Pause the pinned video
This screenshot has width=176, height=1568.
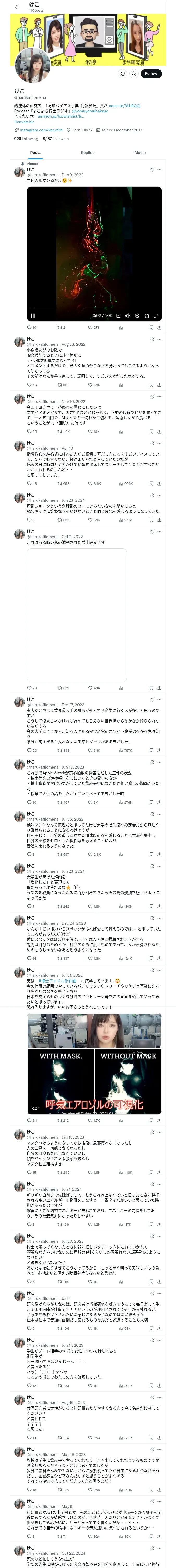[x=33, y=316]
